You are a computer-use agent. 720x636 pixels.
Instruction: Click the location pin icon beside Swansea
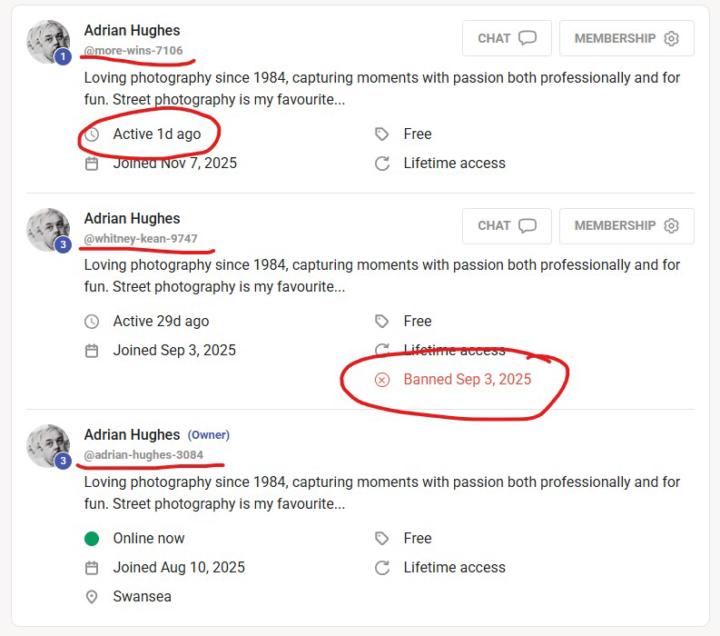point(92,597)
